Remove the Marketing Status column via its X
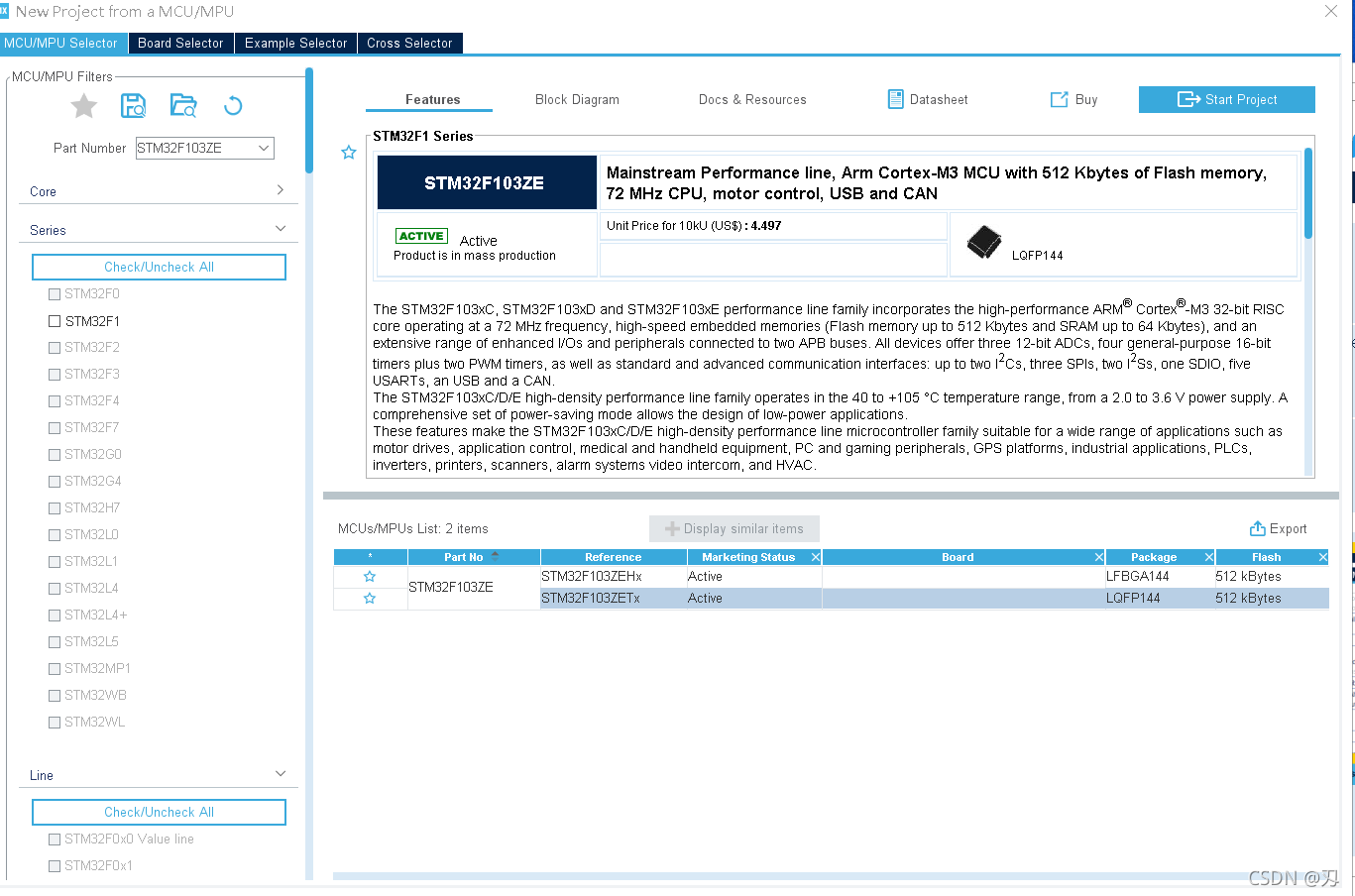The width and height of the screenshot is (1355, 896). pyautogui.click(x=816, y=557)
